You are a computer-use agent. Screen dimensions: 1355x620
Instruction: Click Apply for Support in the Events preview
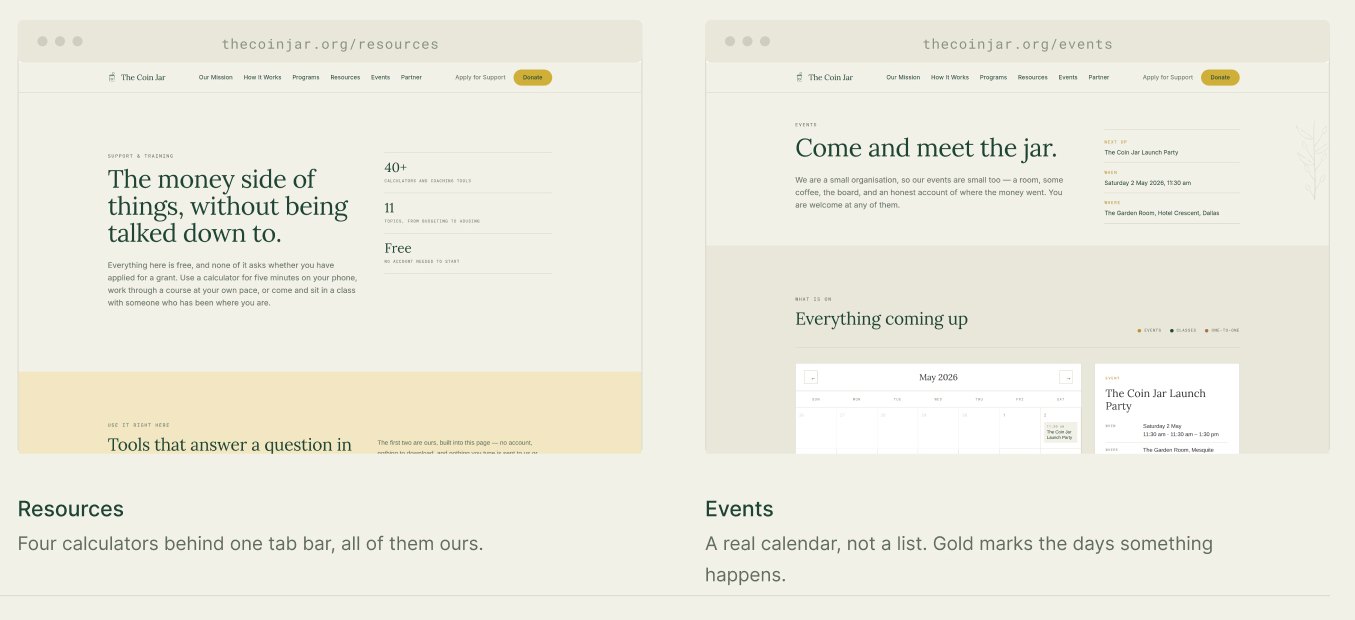point(1168,77)
